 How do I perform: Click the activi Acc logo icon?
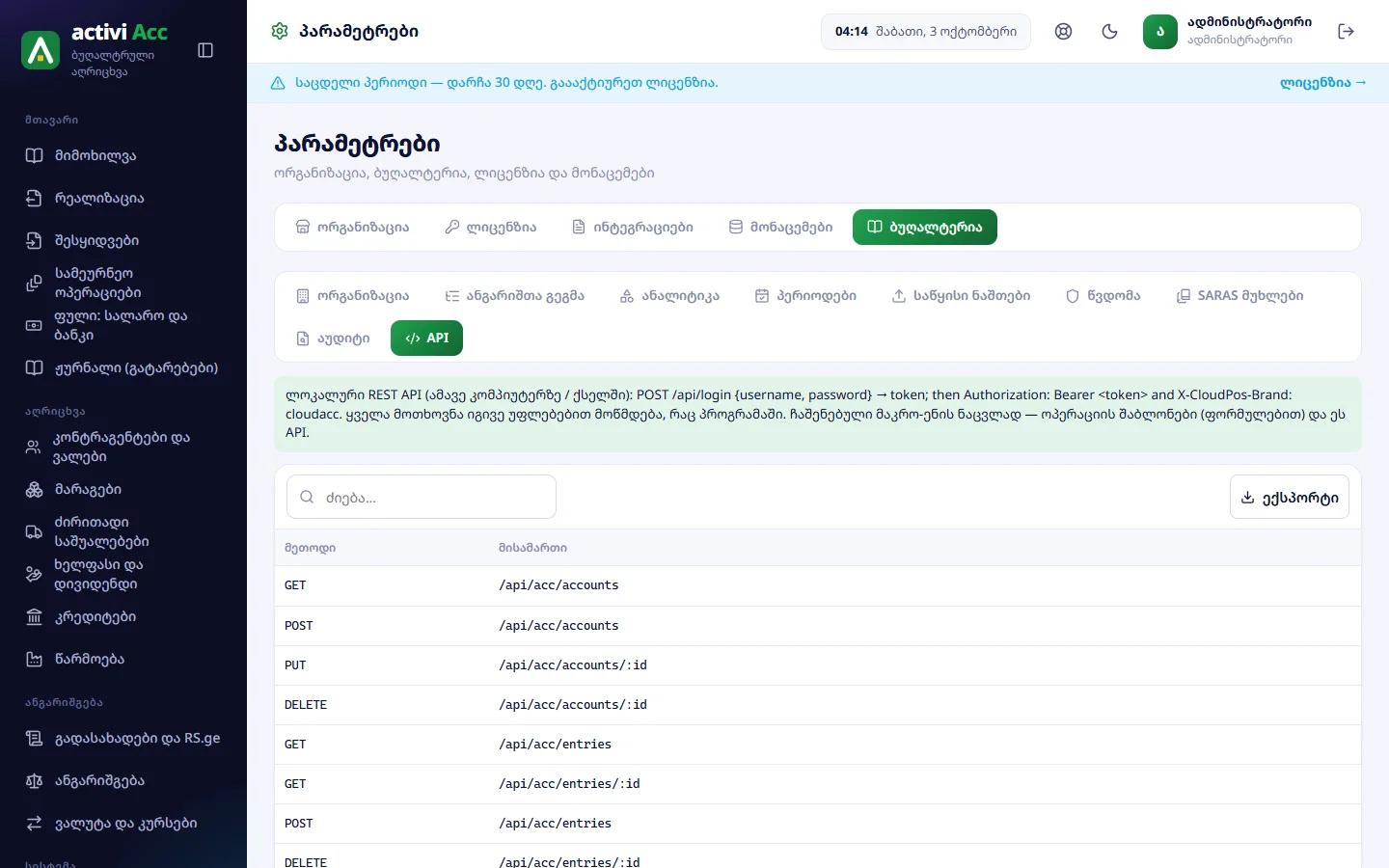point(41,50)
